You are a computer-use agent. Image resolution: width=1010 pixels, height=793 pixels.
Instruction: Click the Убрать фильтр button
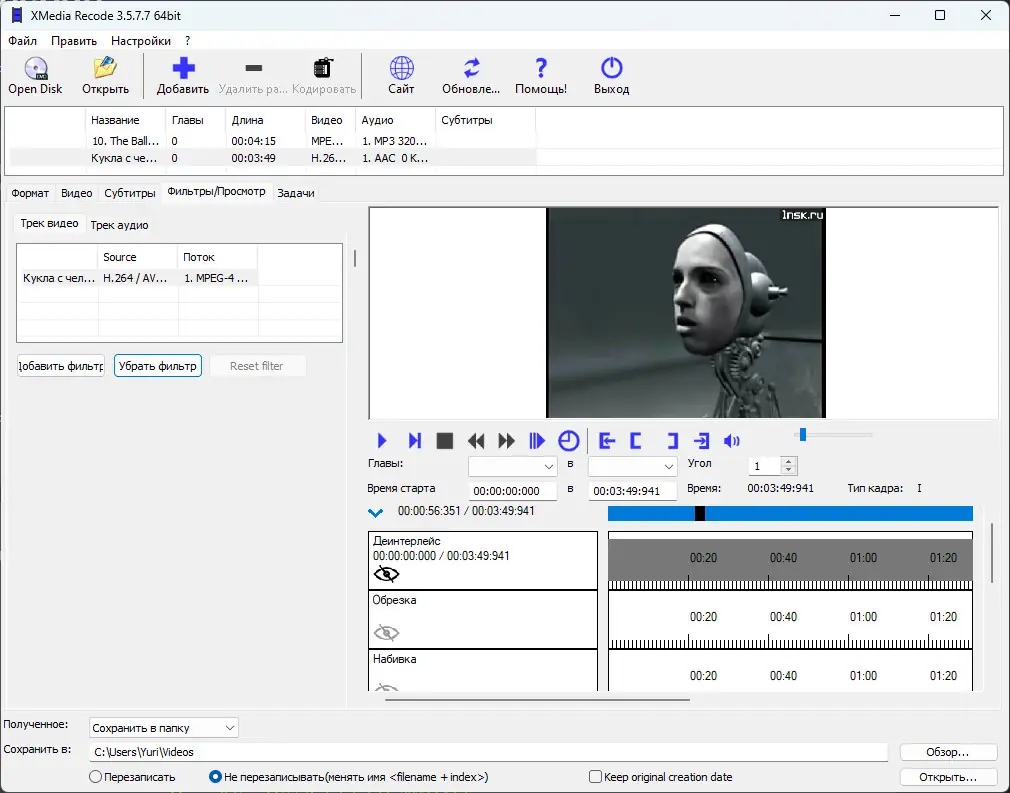(158, 366)
